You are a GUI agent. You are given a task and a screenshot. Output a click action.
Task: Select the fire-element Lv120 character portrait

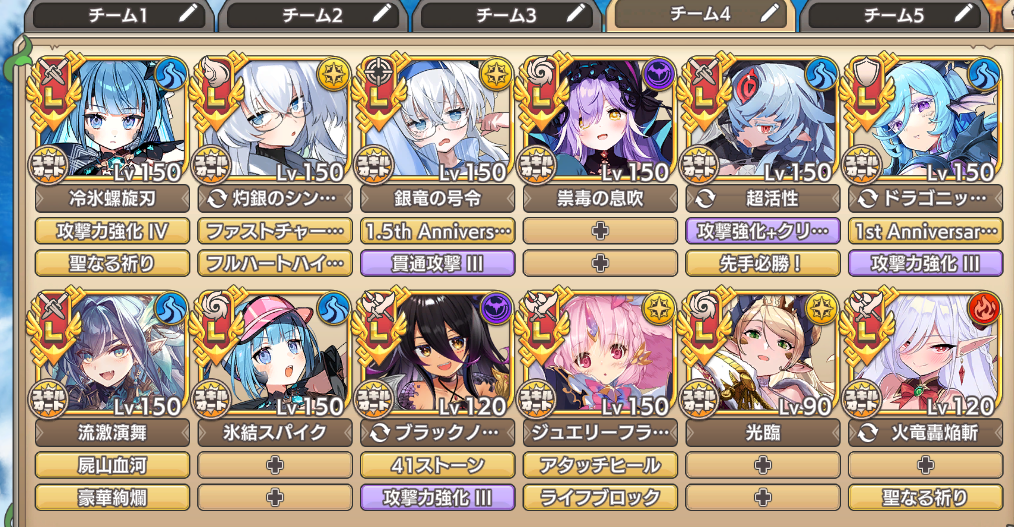(925, 352)
